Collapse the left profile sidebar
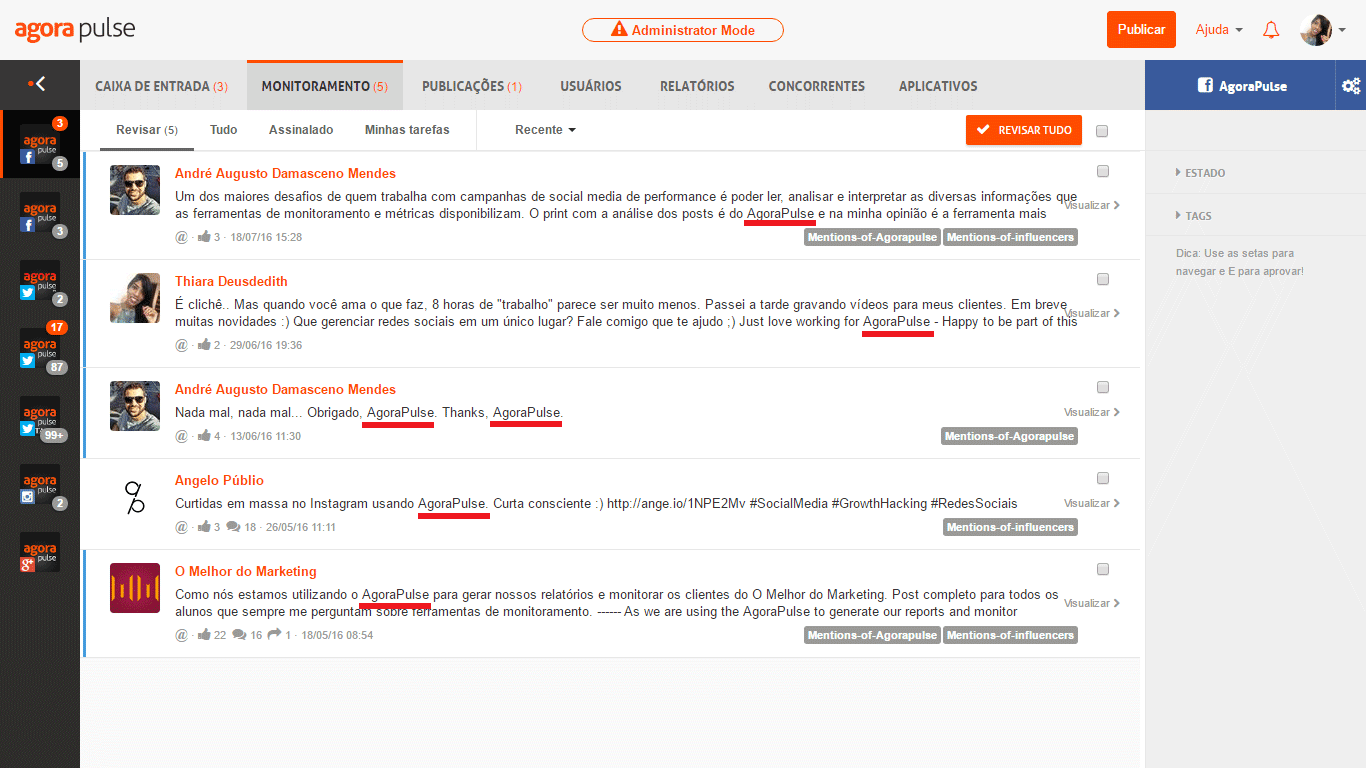This screenshot has height=768, width=1366. point(38,84)
